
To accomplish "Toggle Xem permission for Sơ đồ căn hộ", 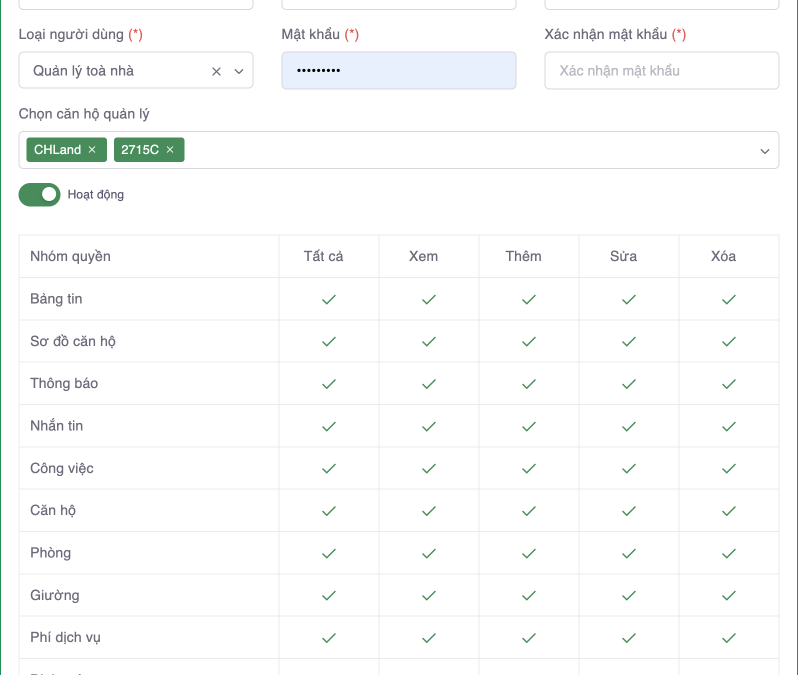I will [x=429, y=341].
